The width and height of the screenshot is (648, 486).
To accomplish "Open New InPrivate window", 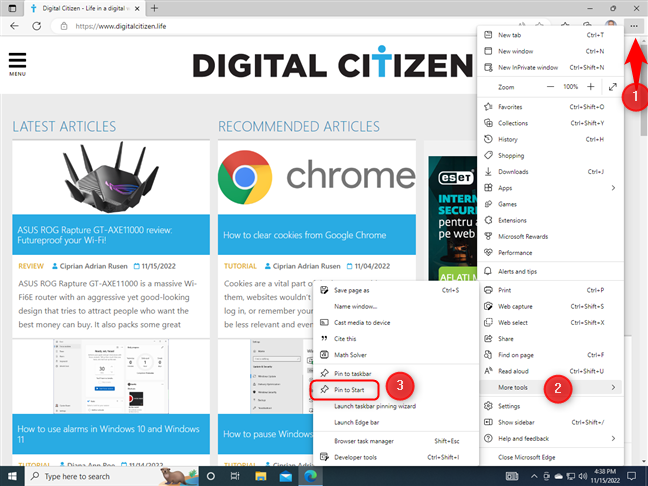I will click(550, 67).
